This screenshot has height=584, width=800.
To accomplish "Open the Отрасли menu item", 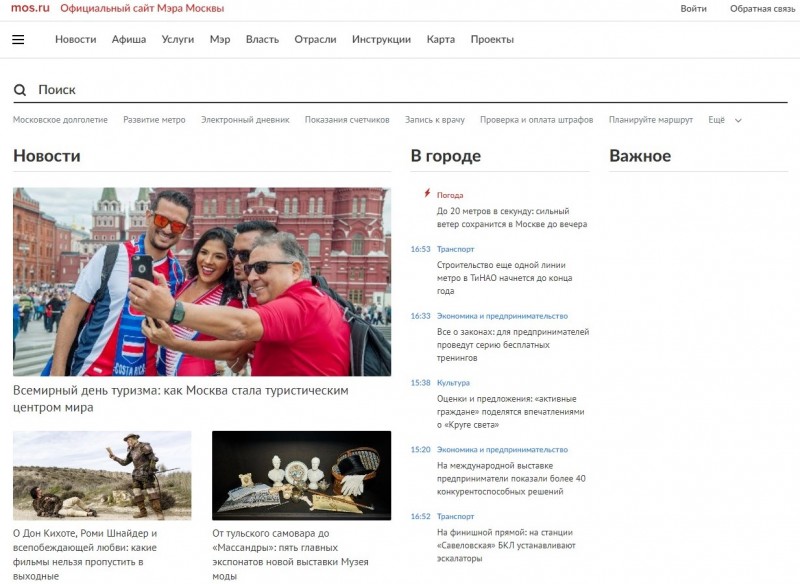I will (315, 40).
